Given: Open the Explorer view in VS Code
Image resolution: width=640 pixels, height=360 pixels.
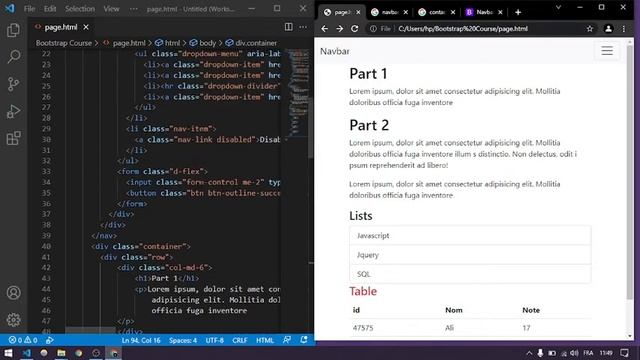Looking at the screenshot, I should tap(13, 30).
